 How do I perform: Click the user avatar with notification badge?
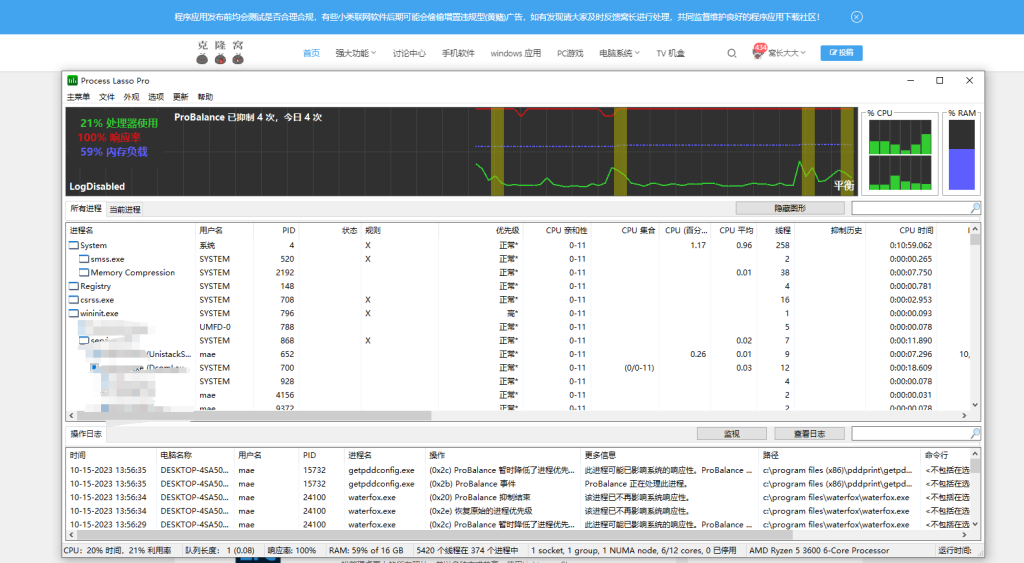tap(759, 52)
